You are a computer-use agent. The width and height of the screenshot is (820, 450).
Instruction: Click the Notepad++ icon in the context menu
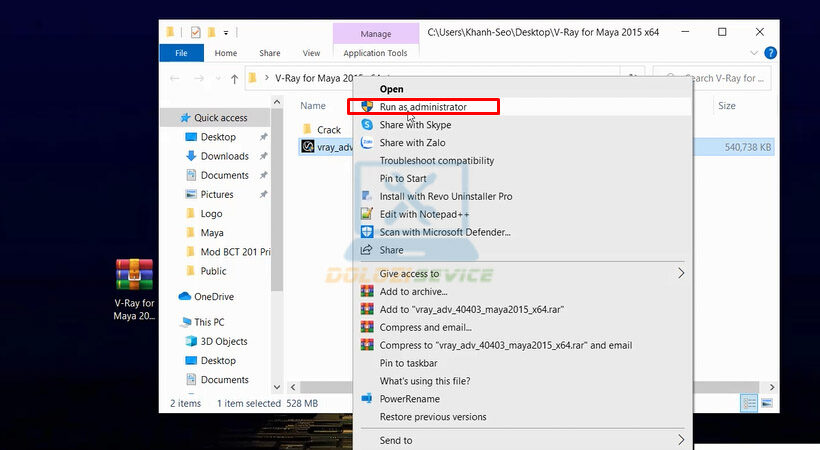click(367, 214)
